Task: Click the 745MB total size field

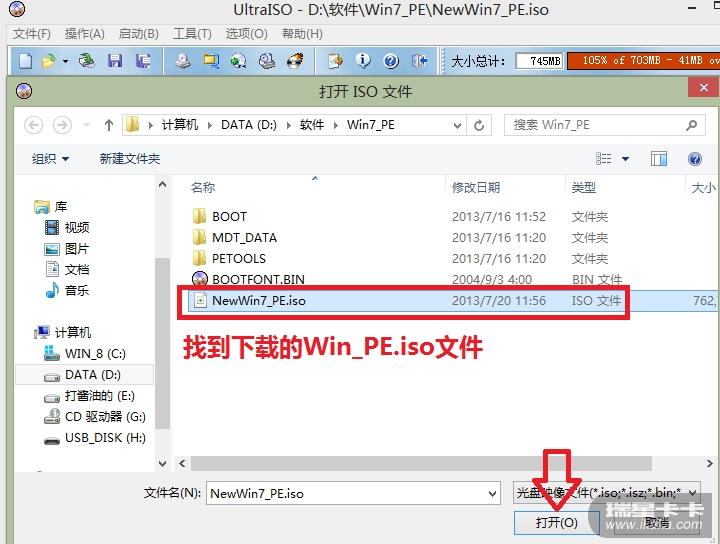Action: [539, 61]
